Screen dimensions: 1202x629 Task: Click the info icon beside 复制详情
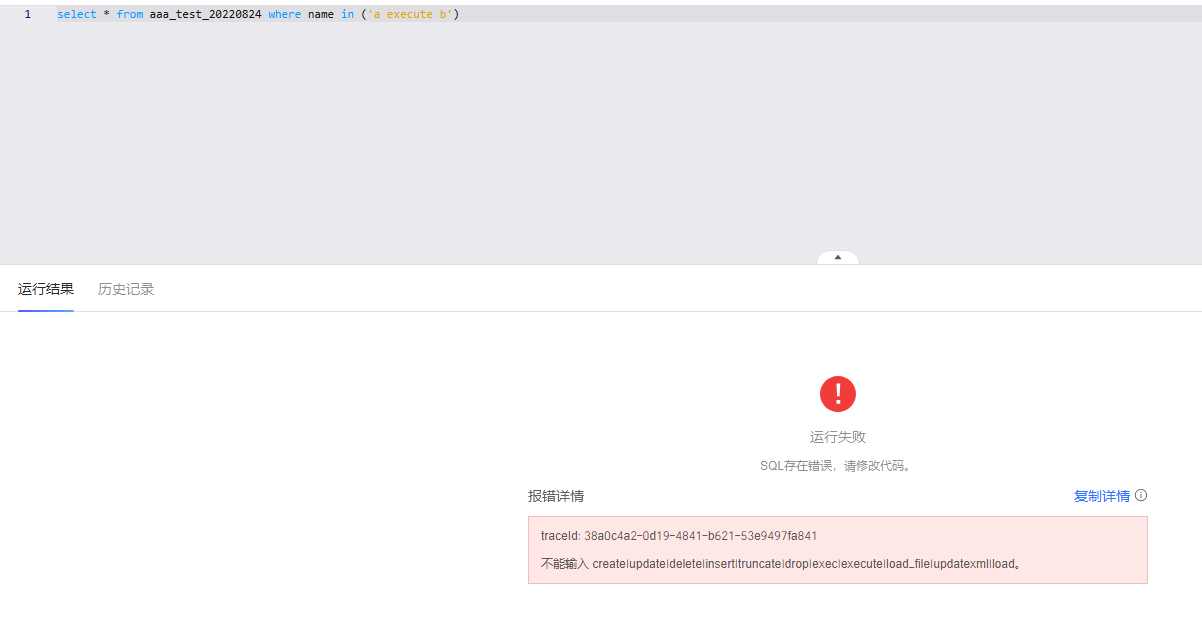click(1141, 495)
